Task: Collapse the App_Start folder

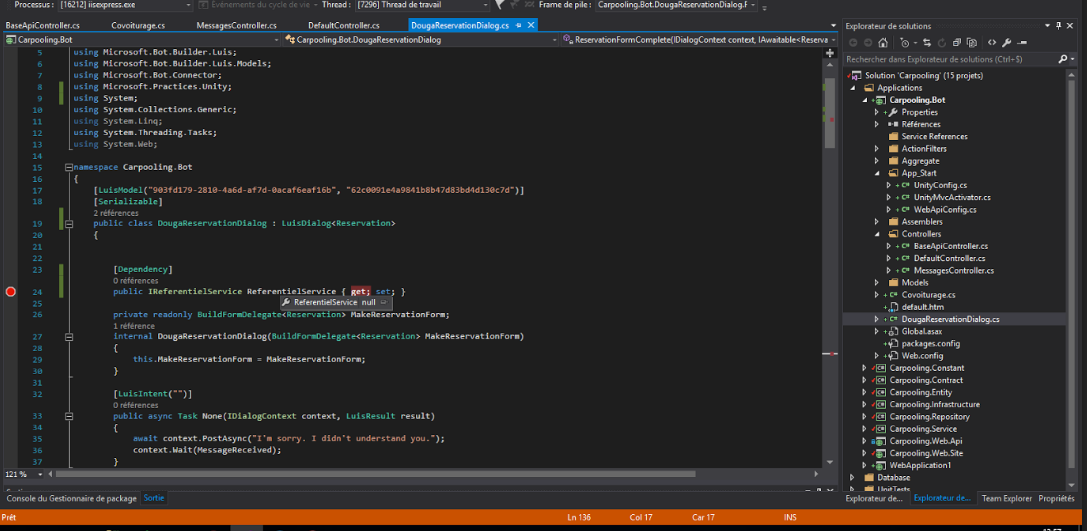Action: point(876,173)
